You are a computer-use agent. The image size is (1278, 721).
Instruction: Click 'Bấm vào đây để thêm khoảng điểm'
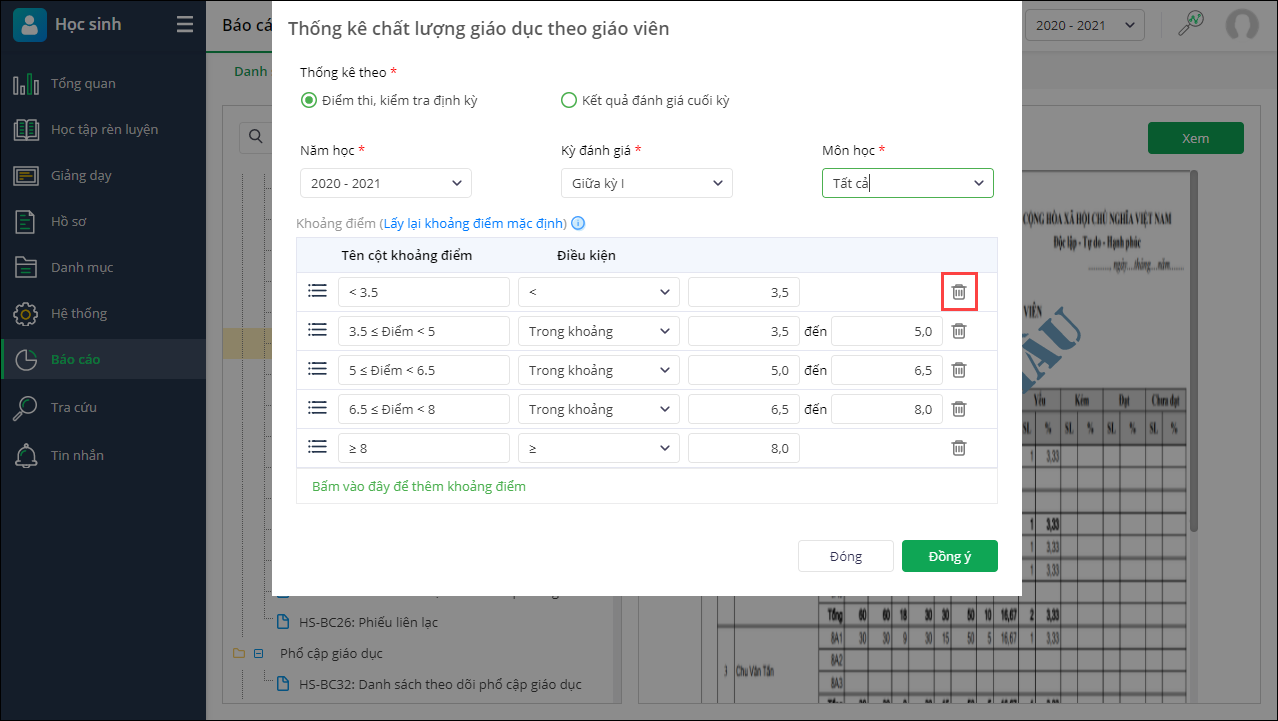419,486
